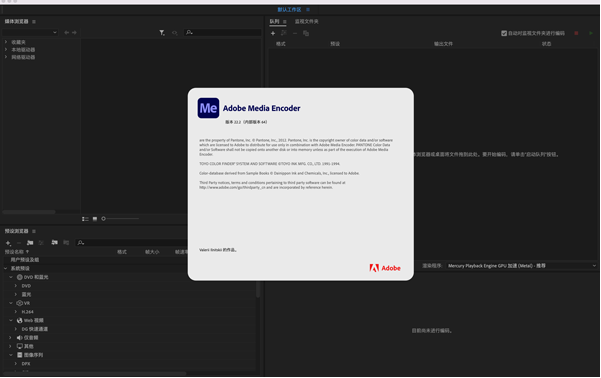Click the red stop queue button
Viewport: 601px width, 378px height.
(576, 33)
